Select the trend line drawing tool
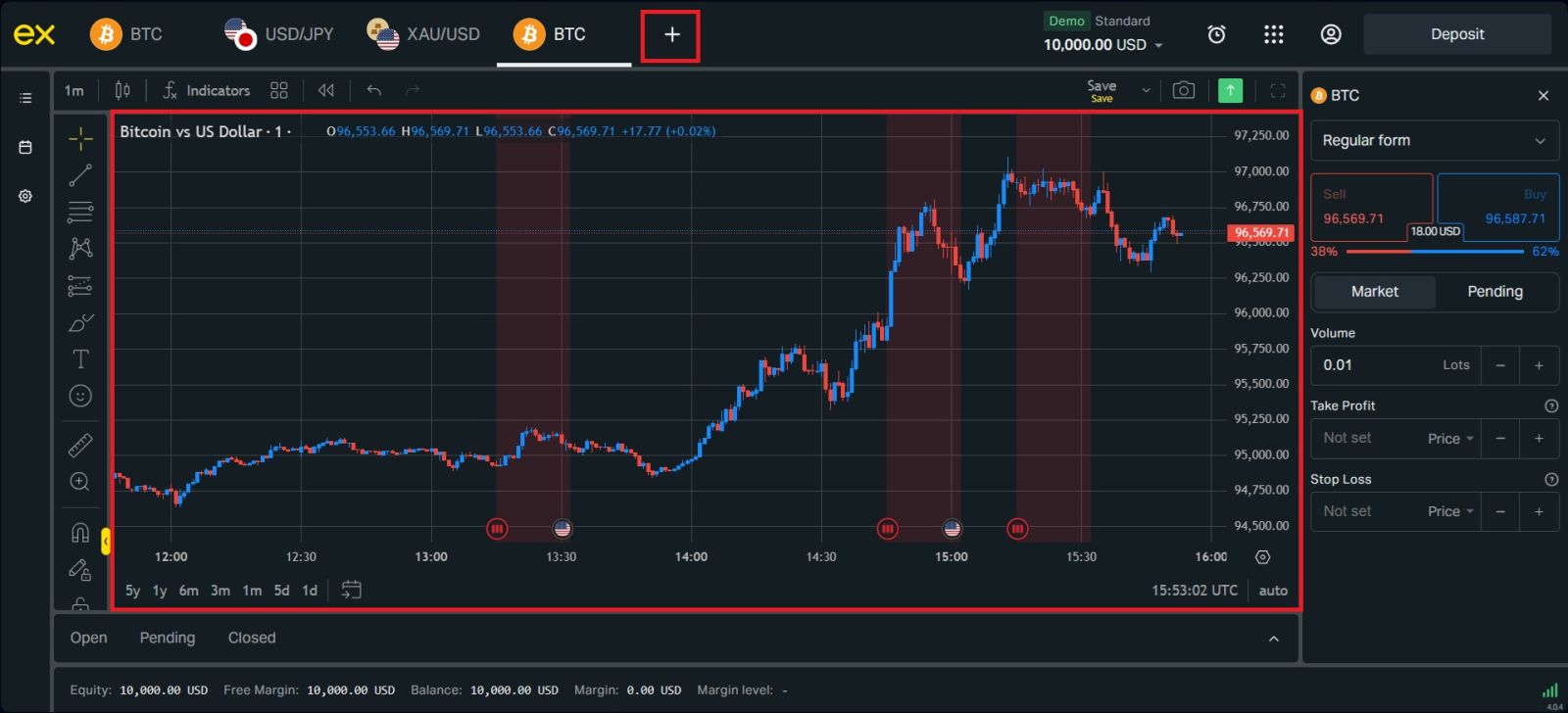 coord(80,175)
